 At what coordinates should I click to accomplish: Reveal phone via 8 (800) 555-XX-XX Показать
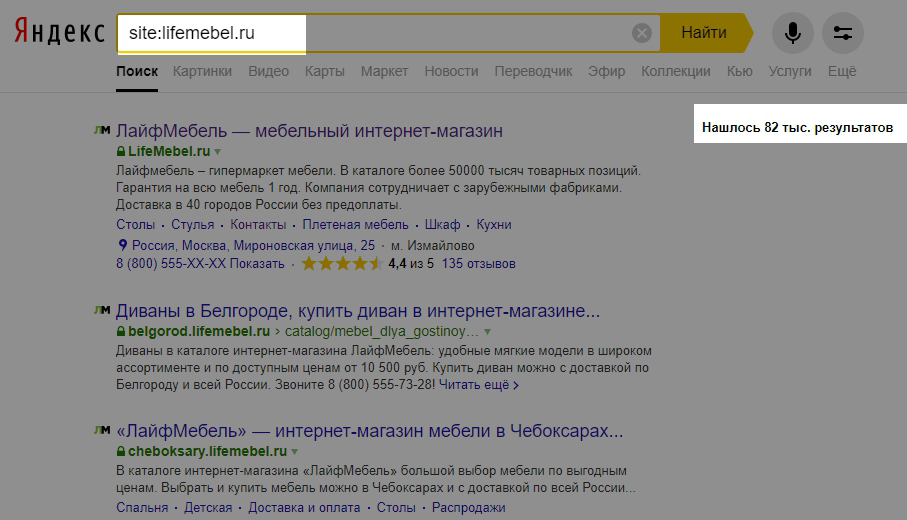point(200,264)
